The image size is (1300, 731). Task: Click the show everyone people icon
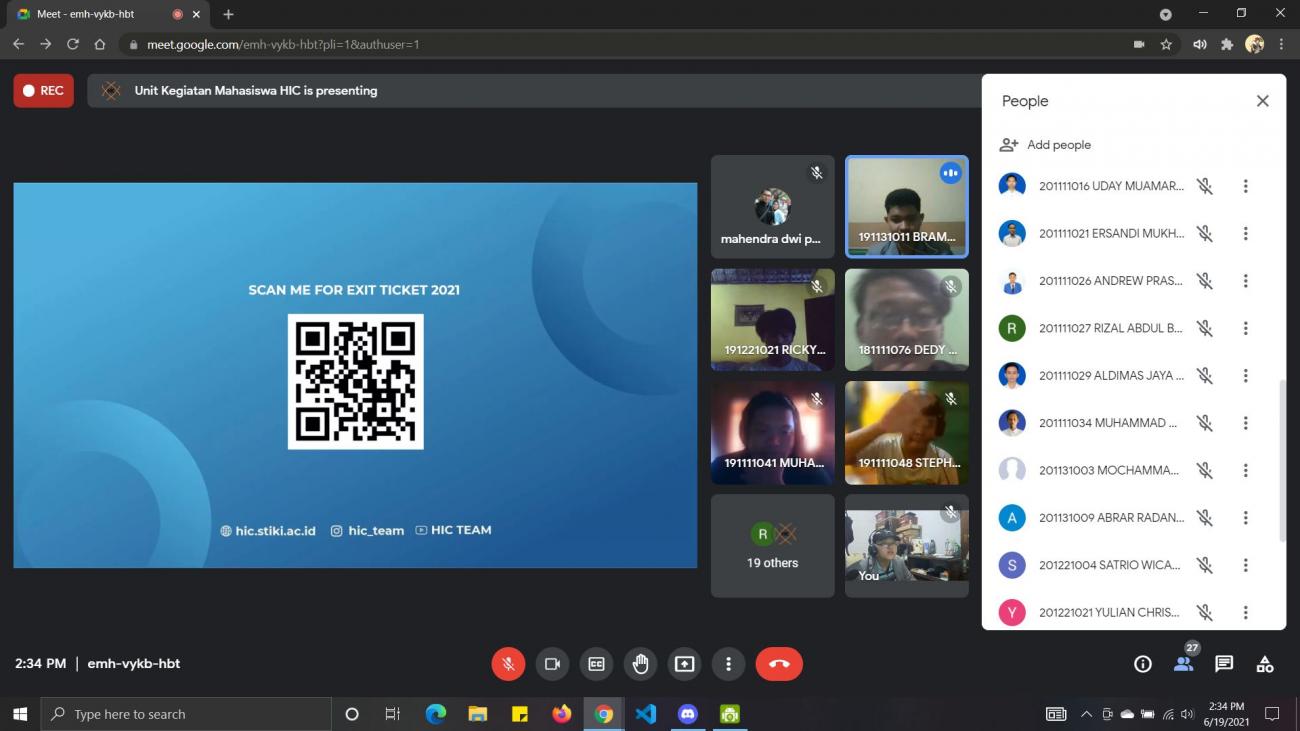(x=1184, y=664)
